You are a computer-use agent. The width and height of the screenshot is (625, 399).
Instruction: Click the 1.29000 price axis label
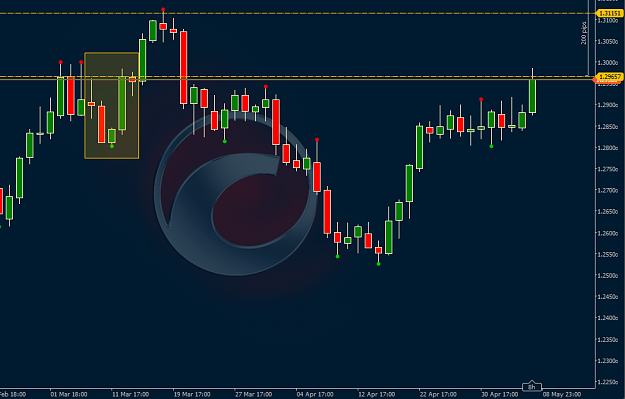(x=608, y=105)
